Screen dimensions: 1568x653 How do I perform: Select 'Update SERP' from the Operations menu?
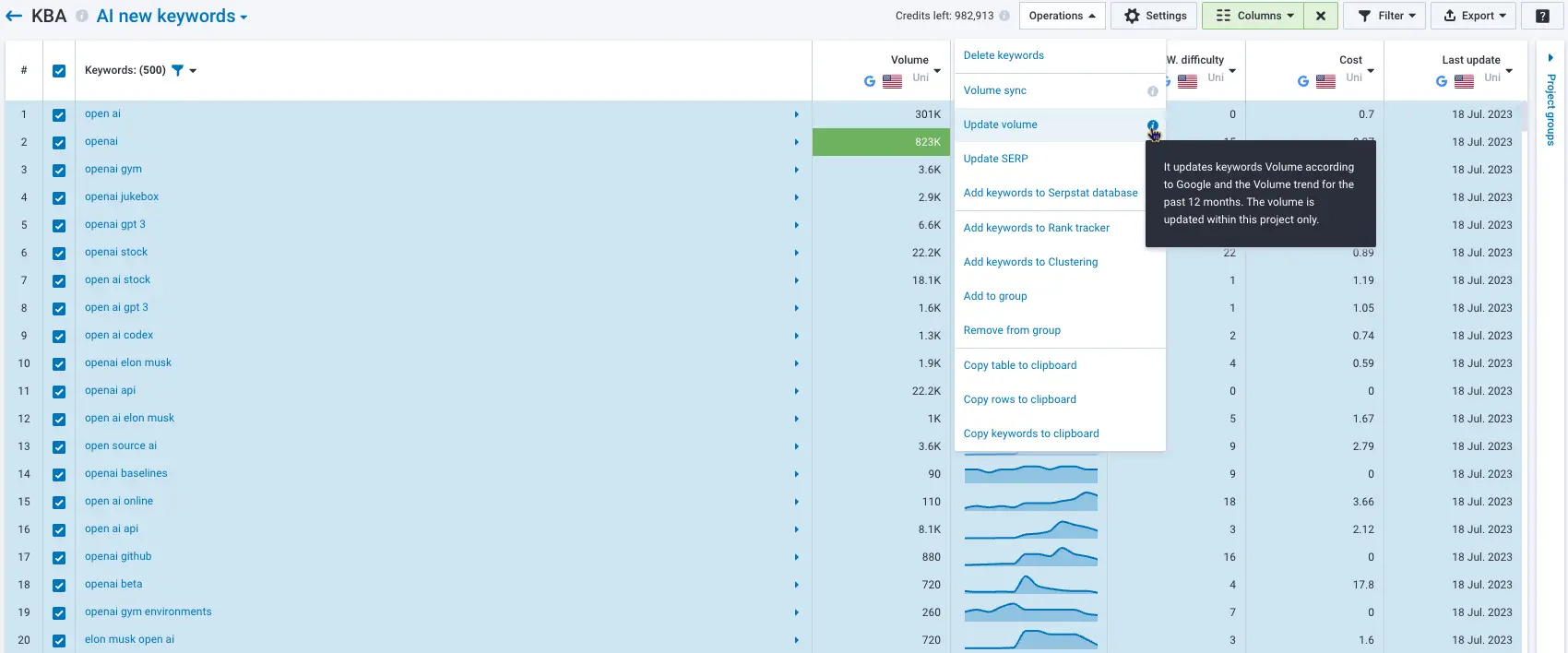[x=995, y=159]
